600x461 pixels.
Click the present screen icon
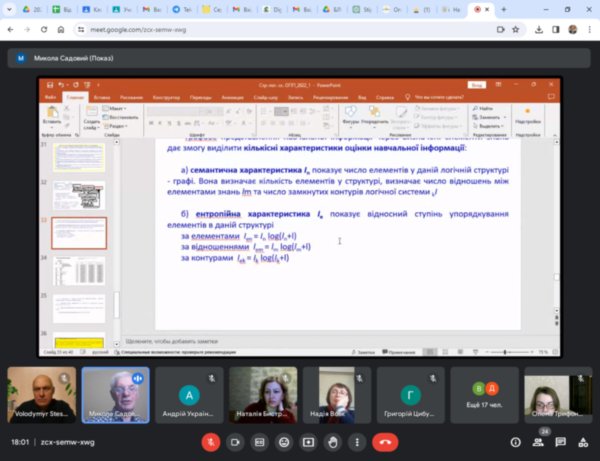pos(308,441)
